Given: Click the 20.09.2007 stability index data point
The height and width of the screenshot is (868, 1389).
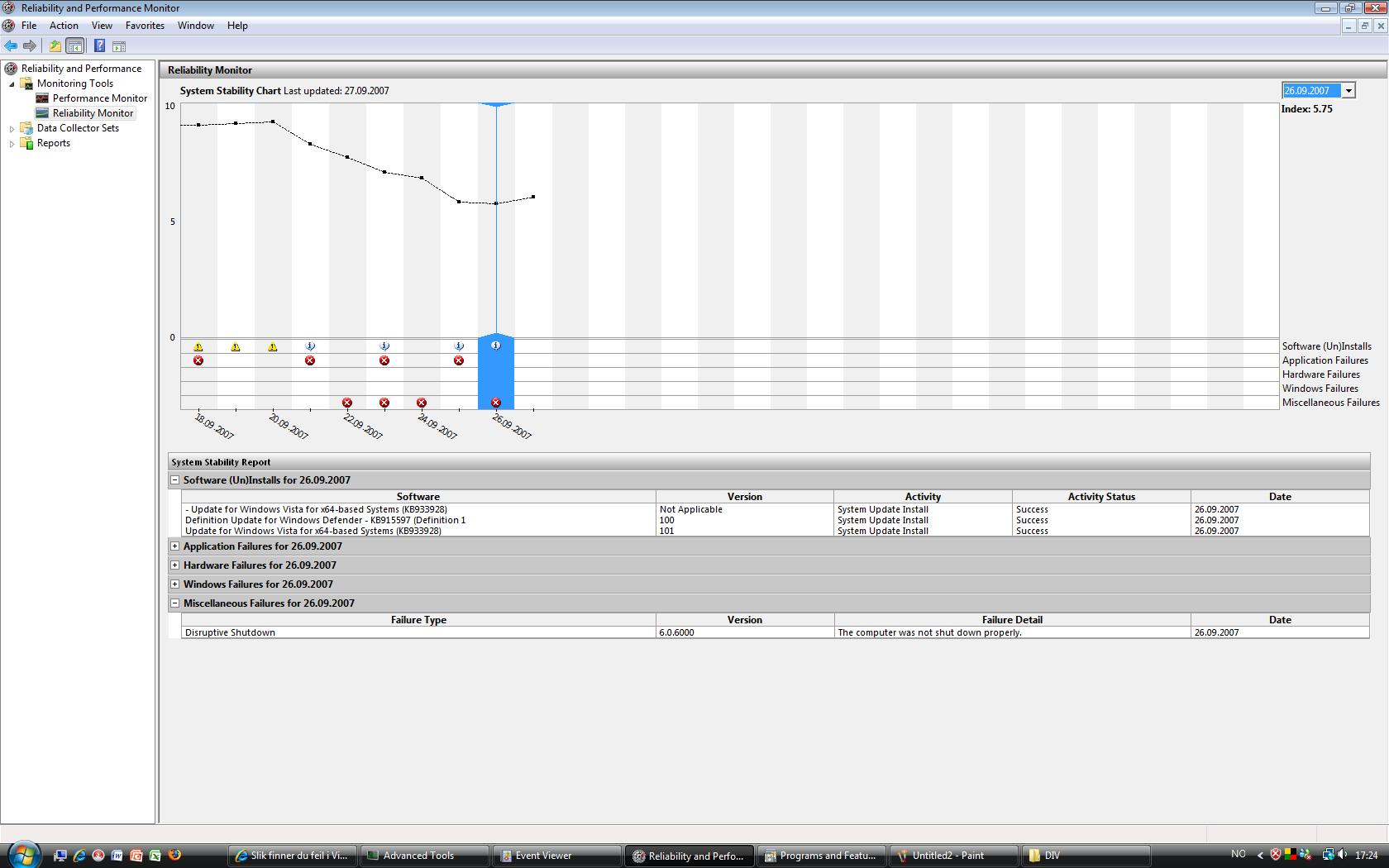Looking at the screenshot, I should click(273, 122).
